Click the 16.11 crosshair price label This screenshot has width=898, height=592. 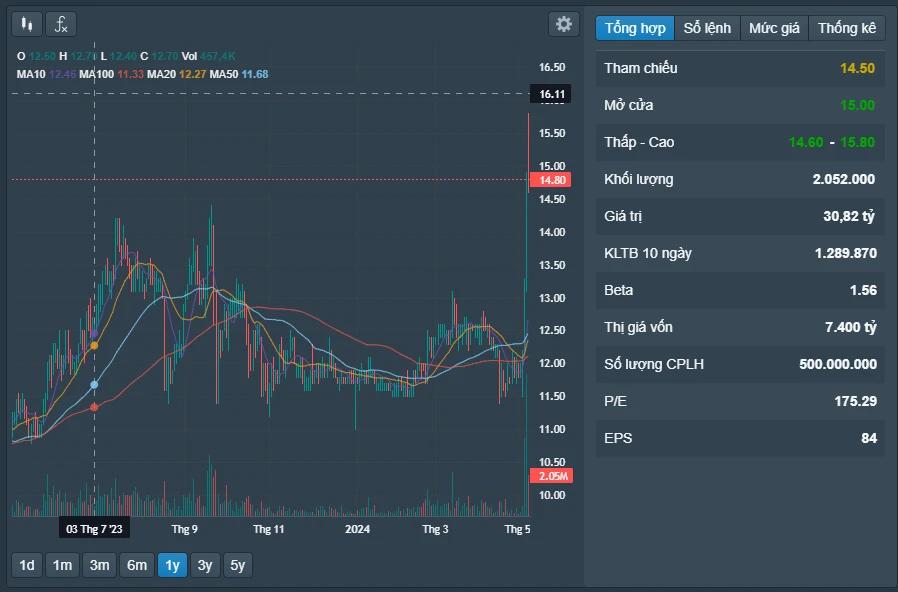552,94
